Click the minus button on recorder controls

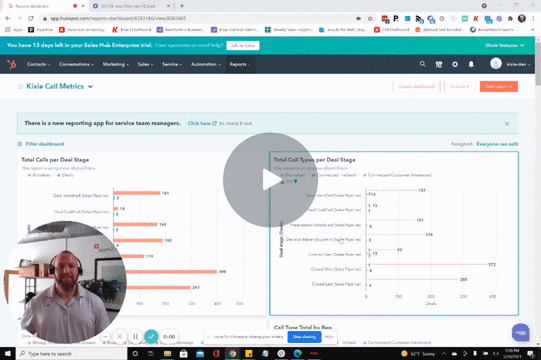click(x=106, y=336)
